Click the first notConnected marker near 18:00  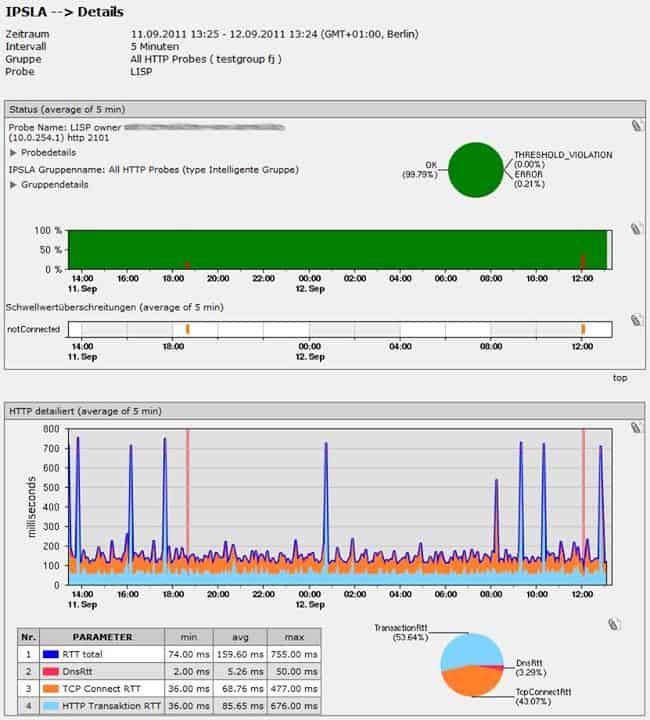tap(187, 329)
